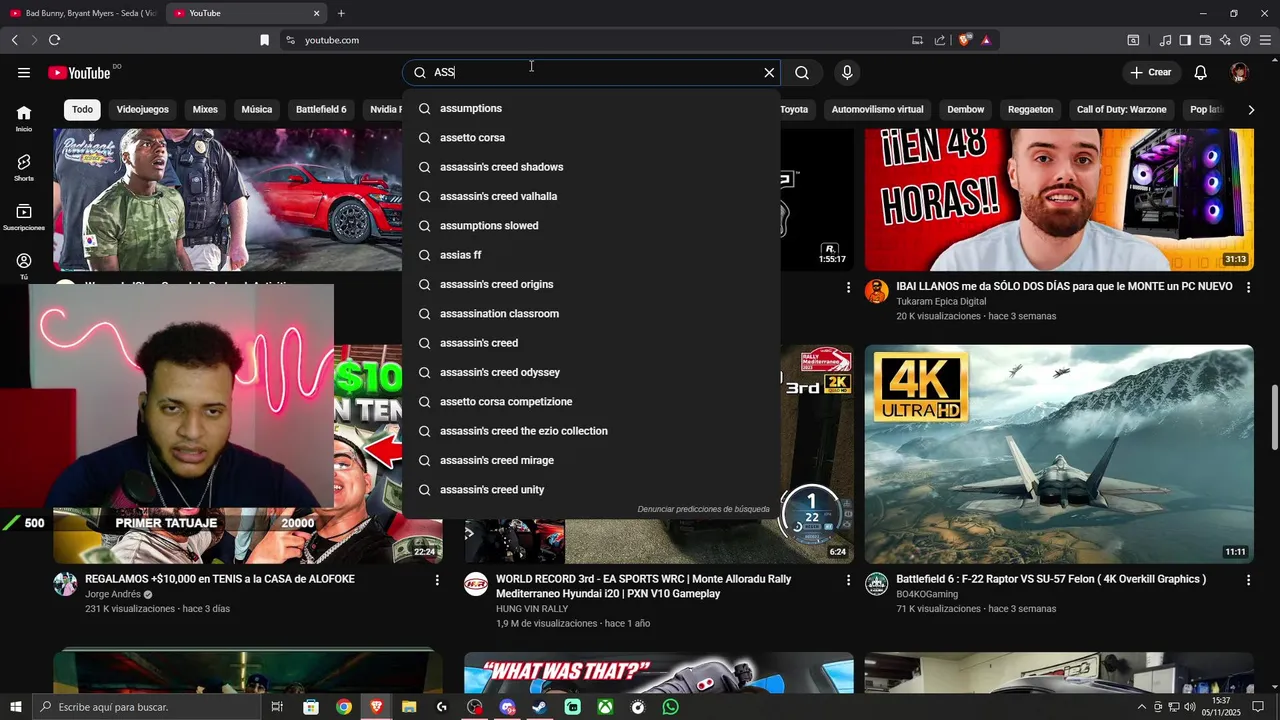This screenshot has height=720, width=1280.
Task: Open the Leo AI sparkle icon
Action: (x=1225, y=40)
